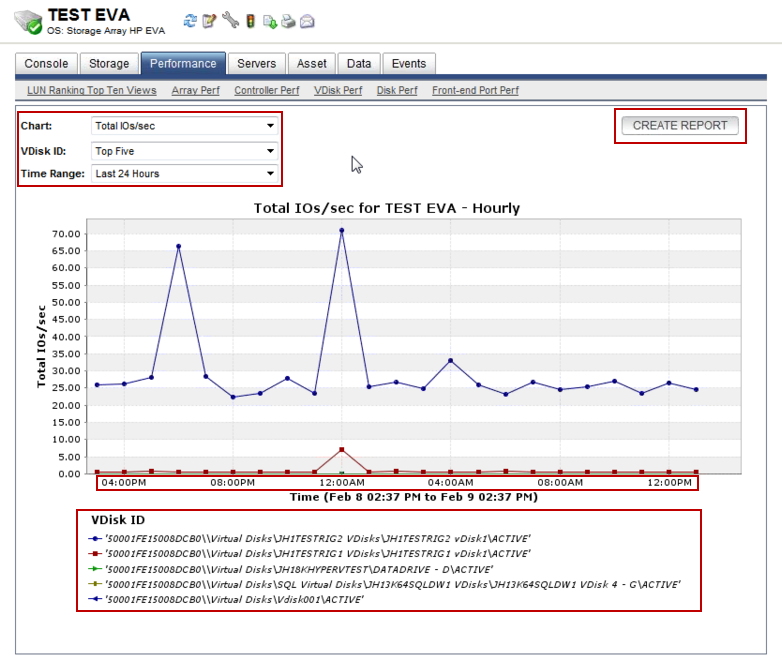Screen dimensions: 782x670
Task: Click the edit notepad pencil icon
Action: point(209,21)
